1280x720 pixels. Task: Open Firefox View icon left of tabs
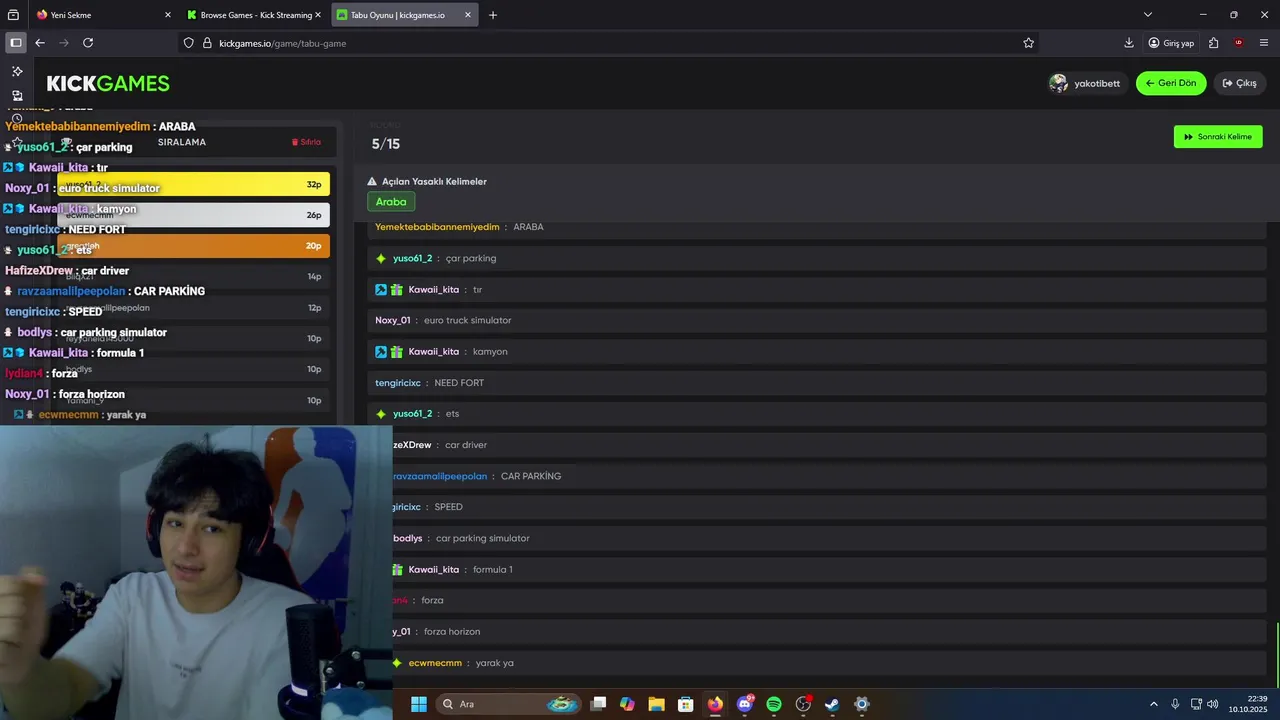click(x=14, y=15)
